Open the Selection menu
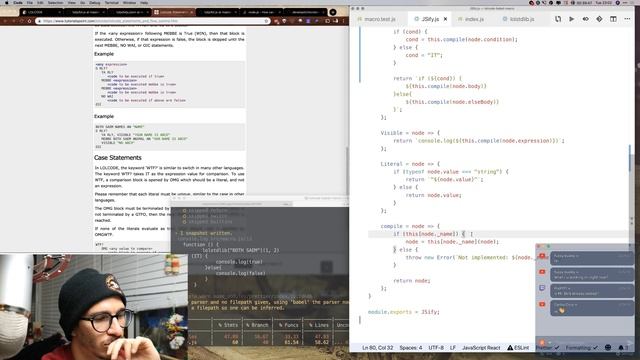640x360 pixels. [x=55, y=2]
